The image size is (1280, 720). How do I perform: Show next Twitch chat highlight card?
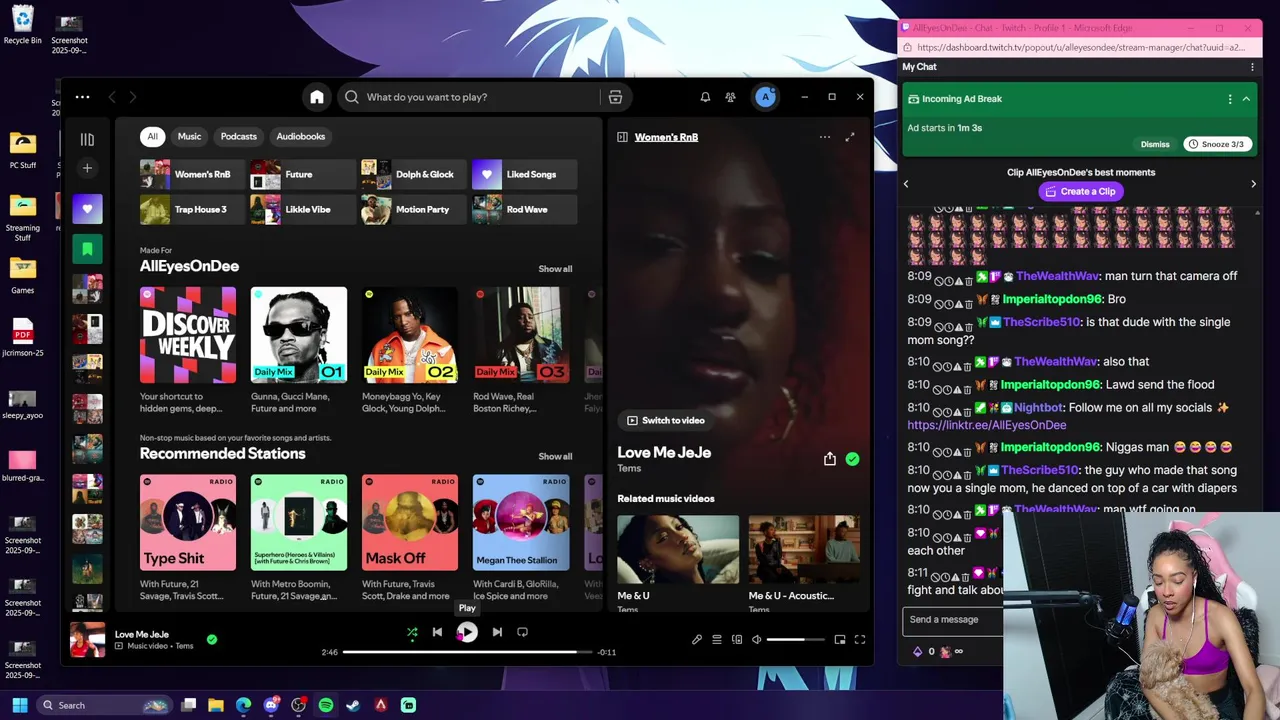click(x=1253, y=184)
